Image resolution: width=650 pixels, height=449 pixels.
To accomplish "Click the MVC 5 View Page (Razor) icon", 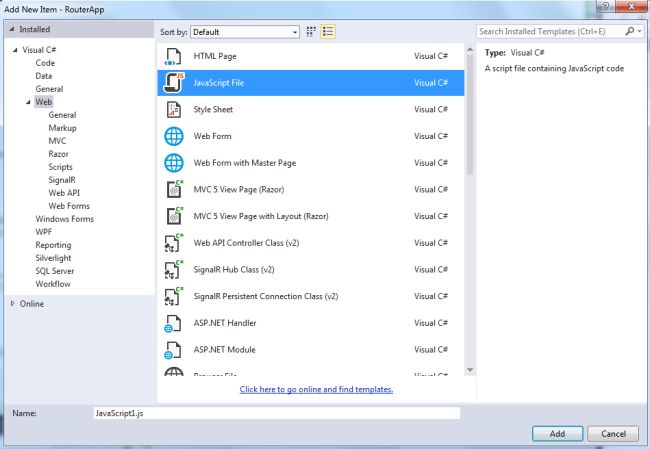I will coord(174,189).
